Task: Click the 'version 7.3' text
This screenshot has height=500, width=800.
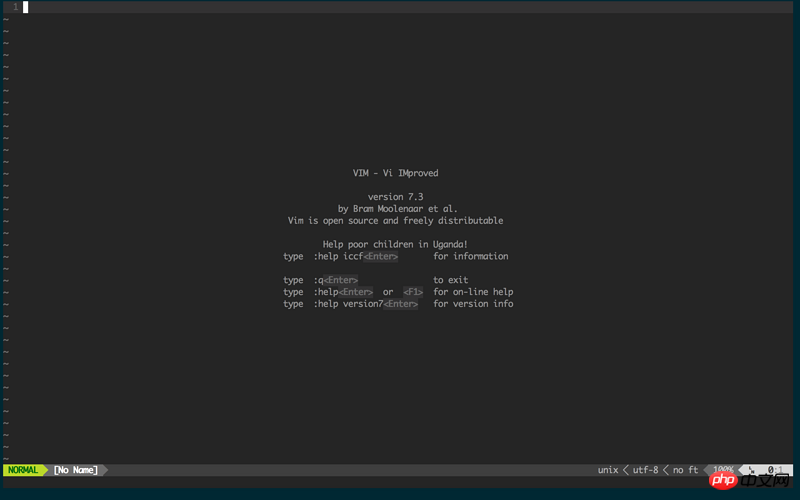Action: point(395,197)
